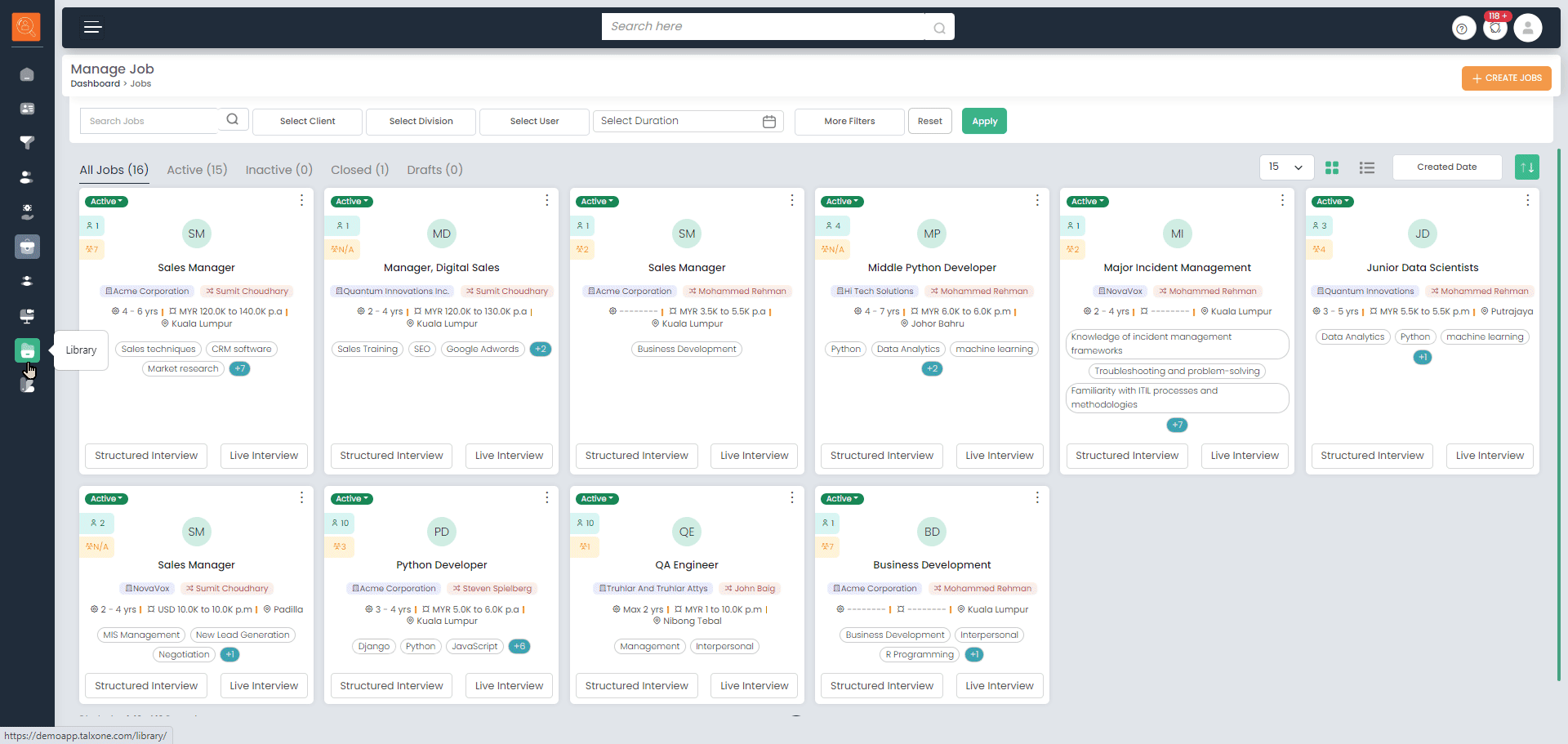The width and height of the screenshot is (1568, 744).
Task: Open the Jobs briefcase sidebar icon
Action: [x=27, y=247]
